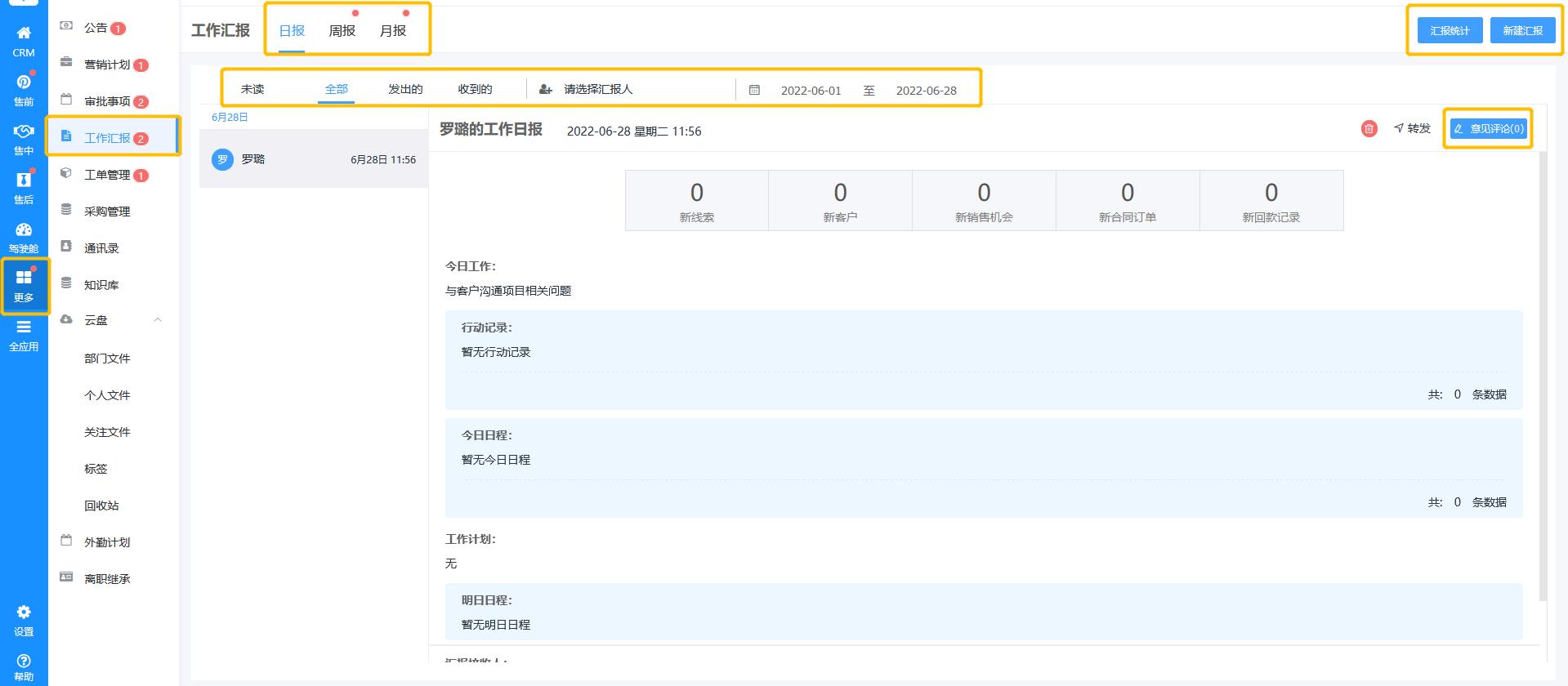Click the 新线索 count tile
Viewport: 1568px width, 686px height.
(x=697, y=201)
